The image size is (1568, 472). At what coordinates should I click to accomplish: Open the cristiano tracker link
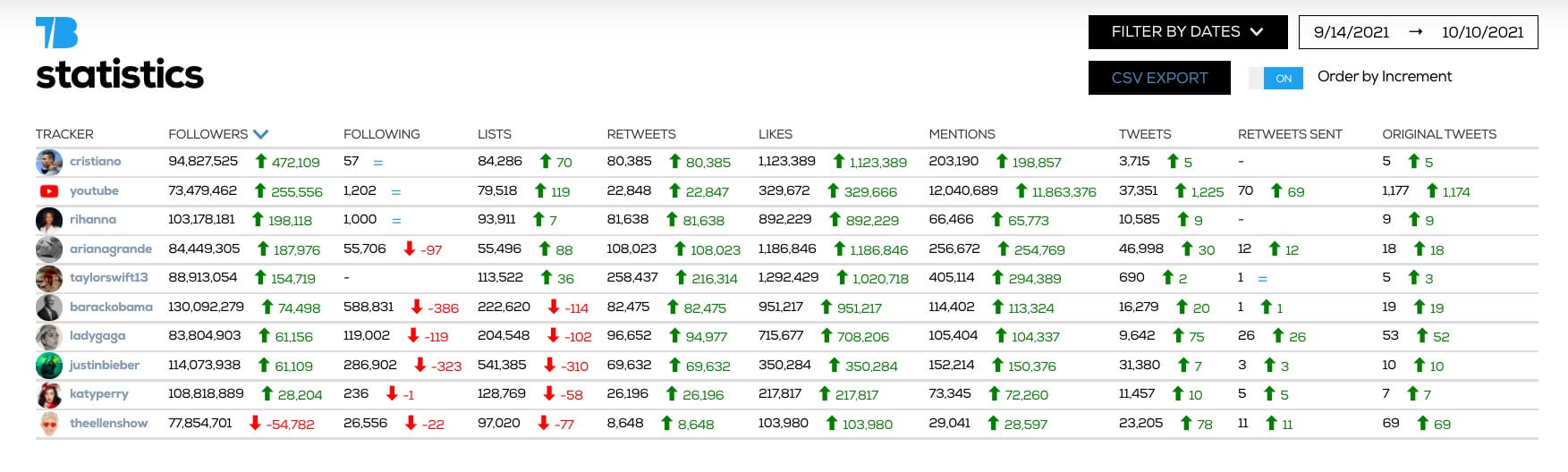(95, 162)
